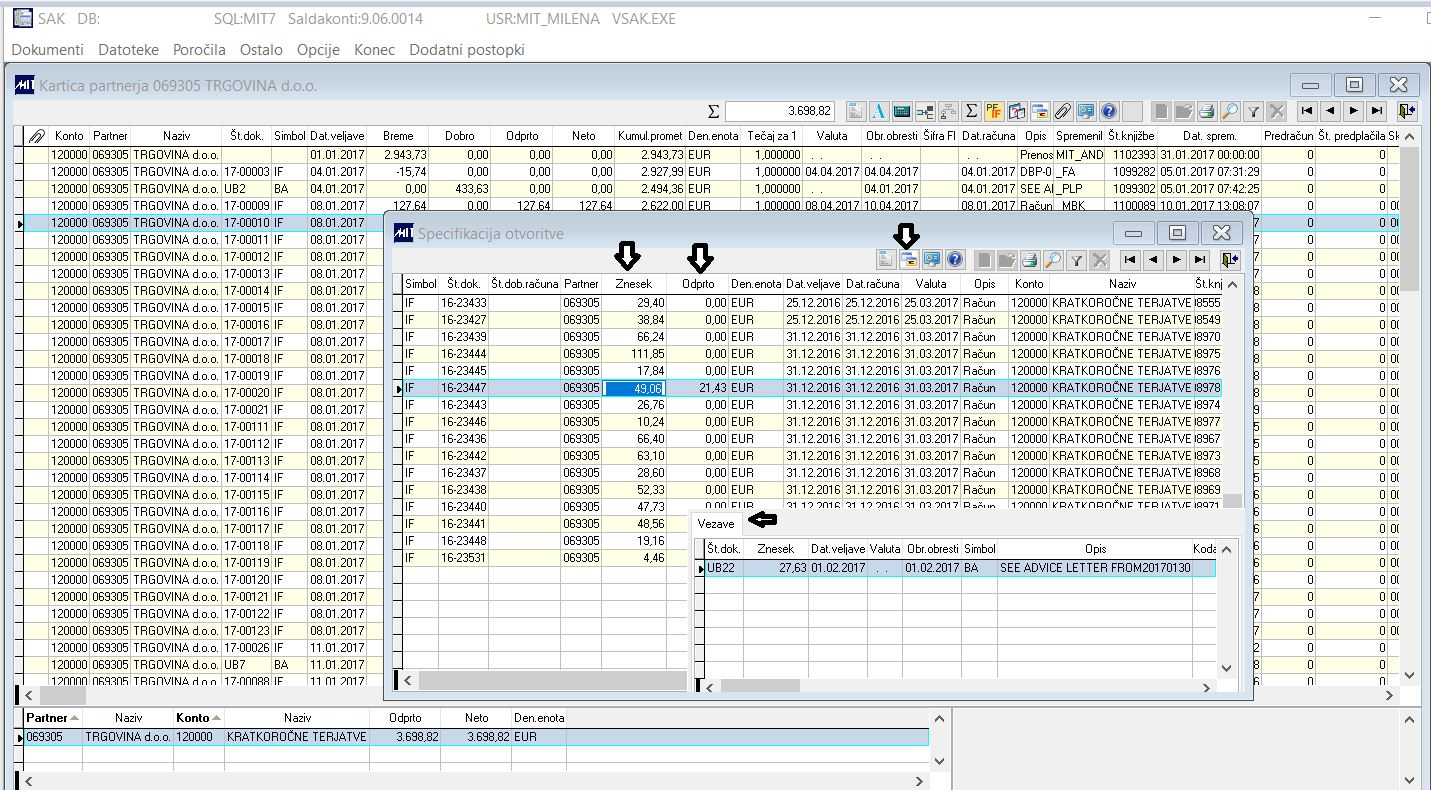Click the paperclip attachment icon in main toolbar

tap(1063, 111)
